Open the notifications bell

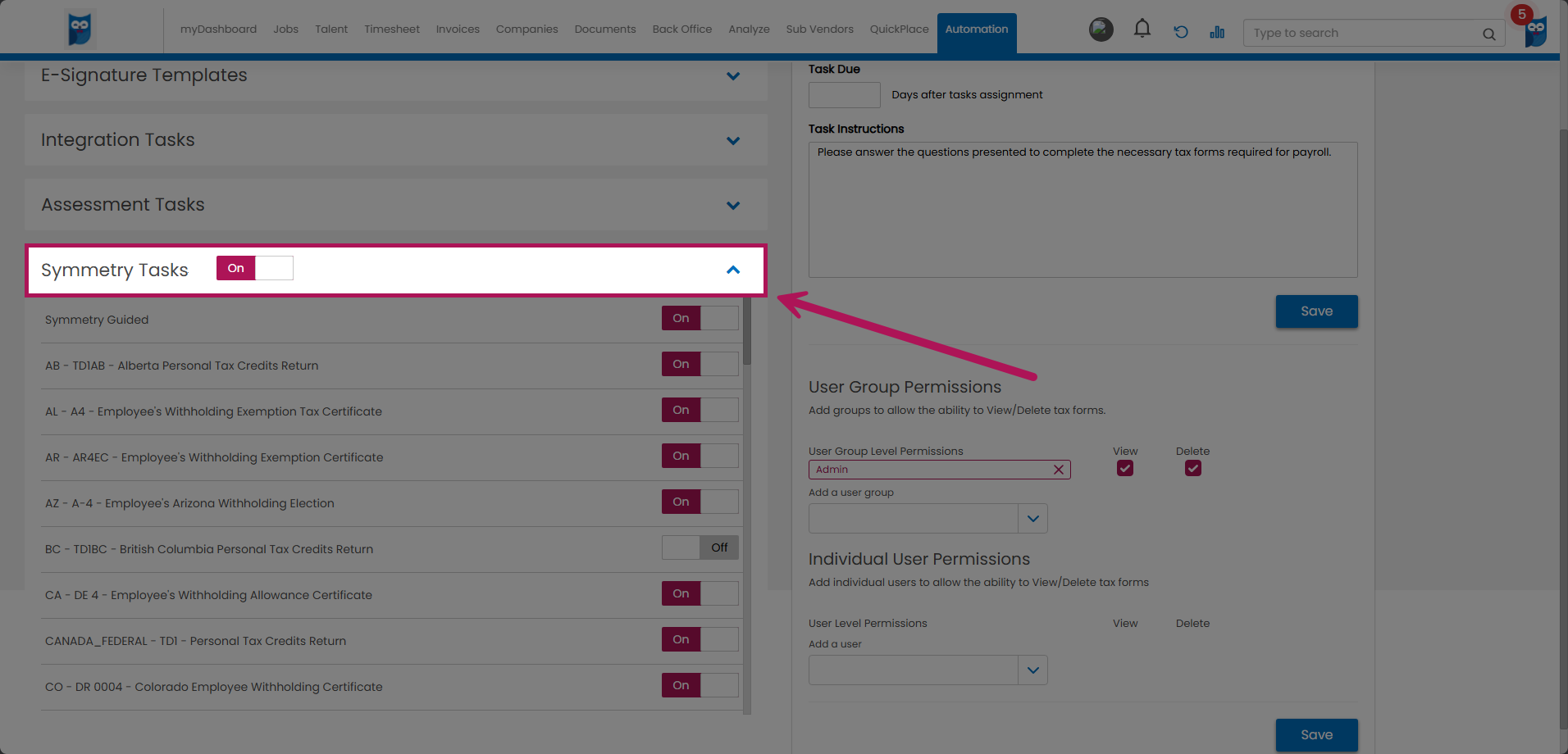(1142, 30)
